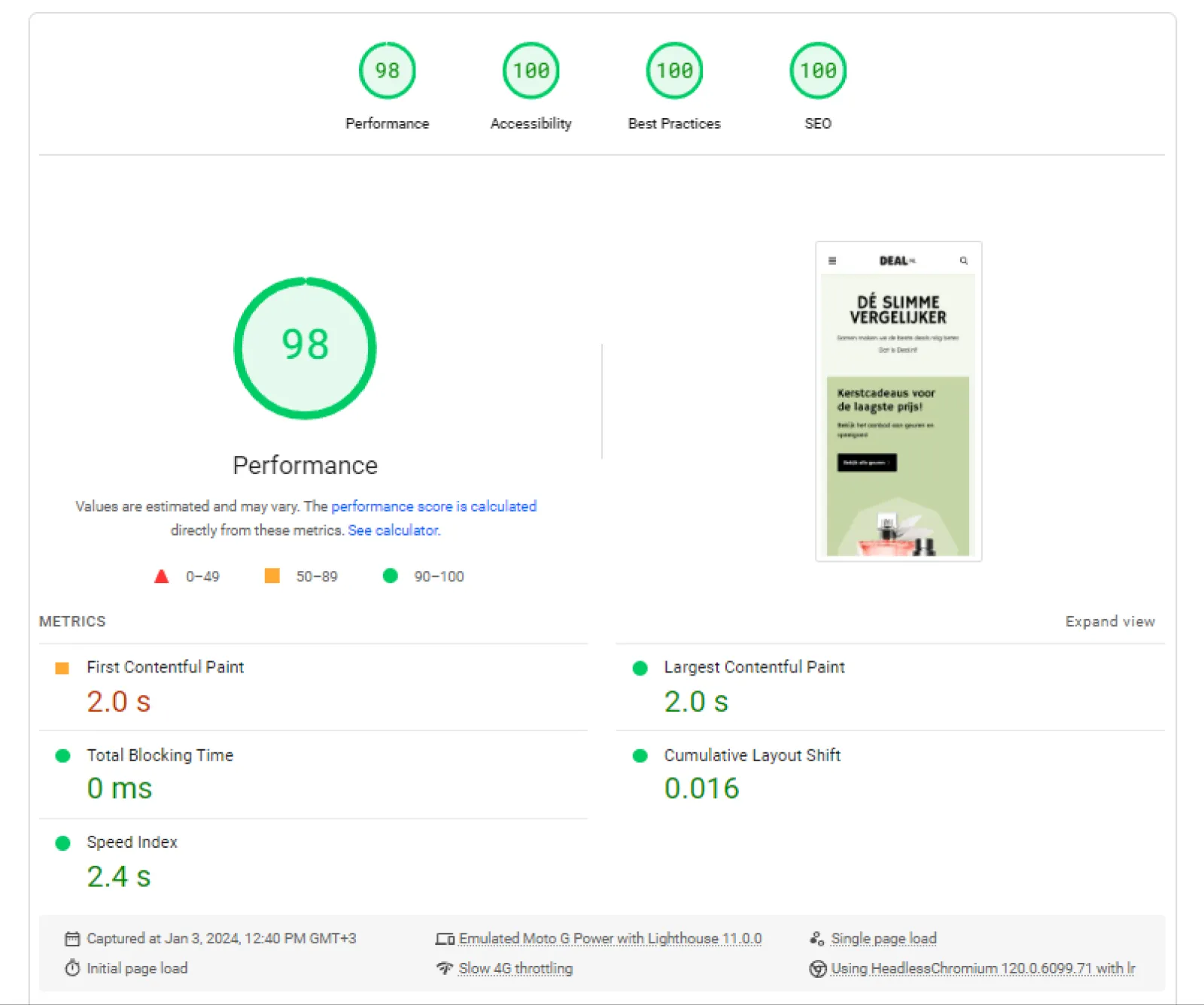Select the First Contentful Paint metric label

(166, 667)
